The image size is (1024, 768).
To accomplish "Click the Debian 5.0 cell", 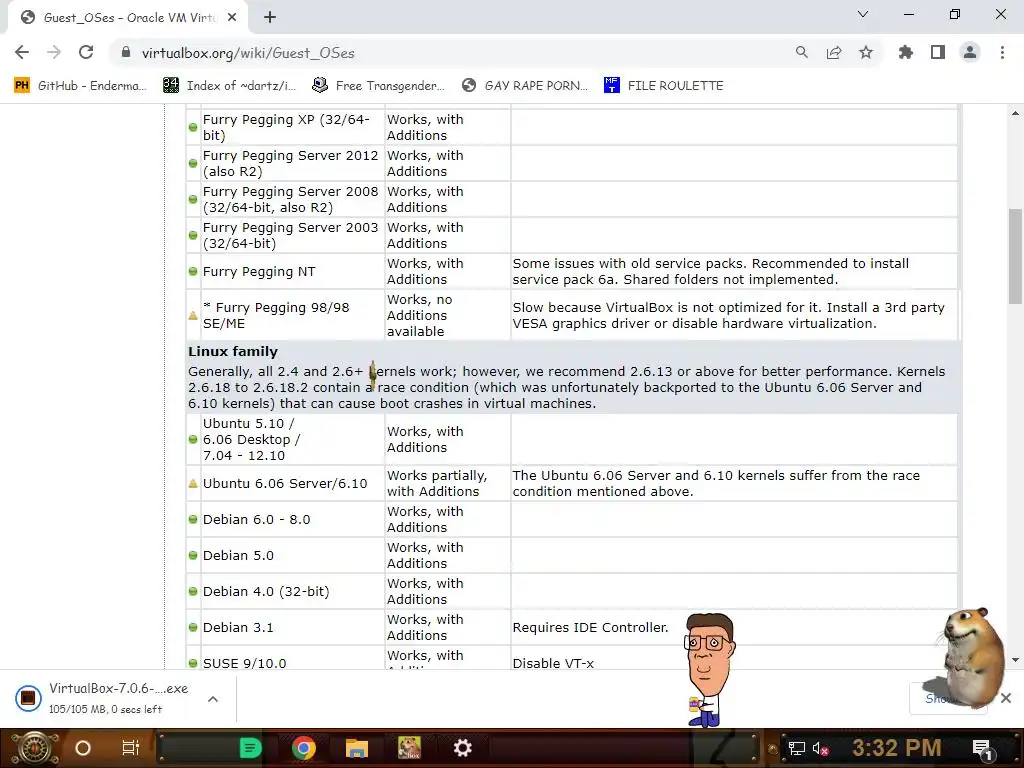I will coord(293,555).
